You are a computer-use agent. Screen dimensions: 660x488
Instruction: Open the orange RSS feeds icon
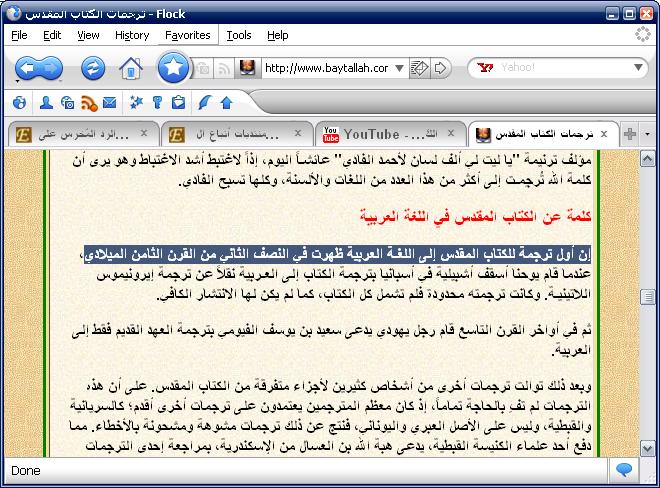point(89,102)
